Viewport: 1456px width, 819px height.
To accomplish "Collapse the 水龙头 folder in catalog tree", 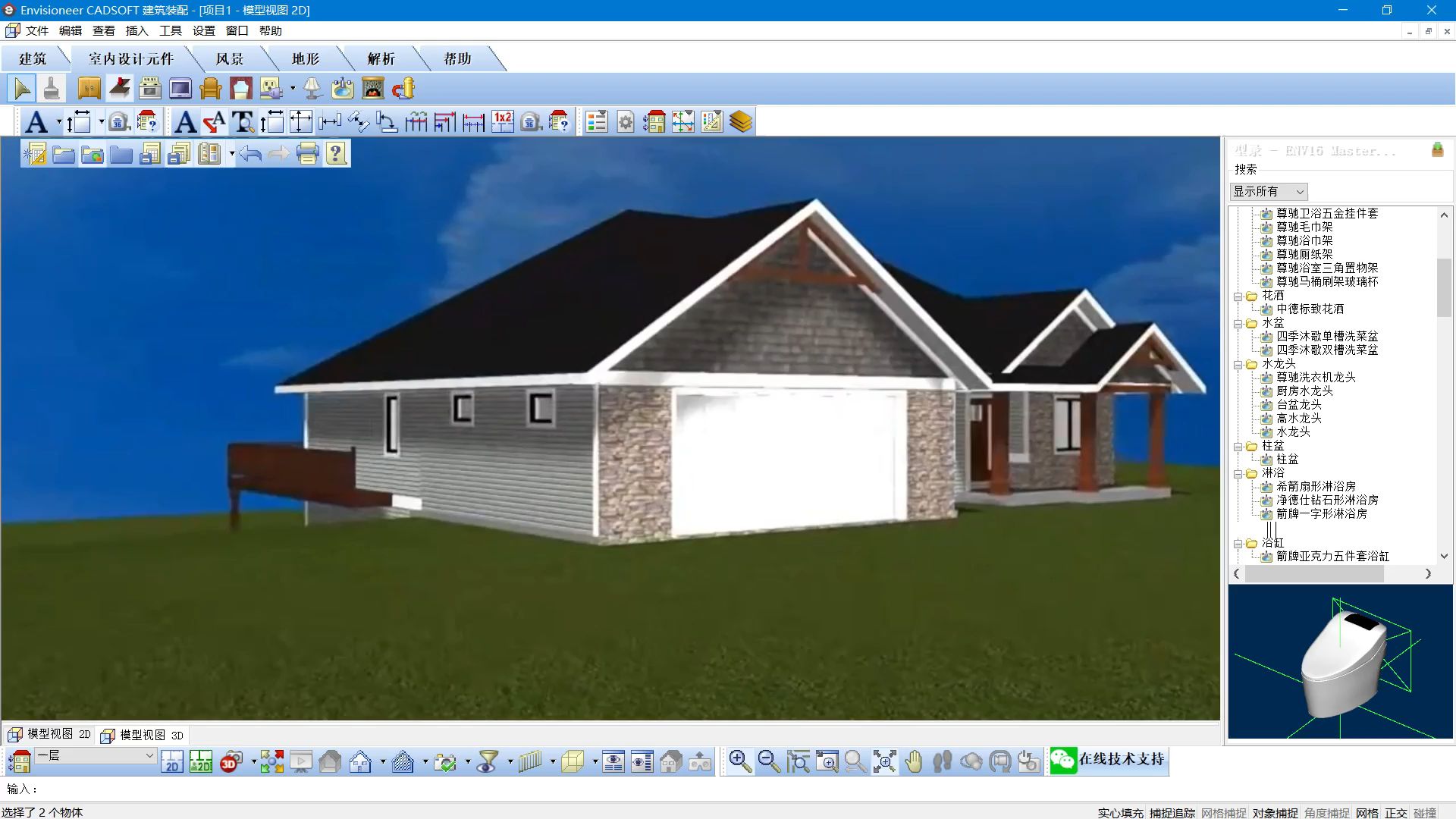I will coord(1238,364).
